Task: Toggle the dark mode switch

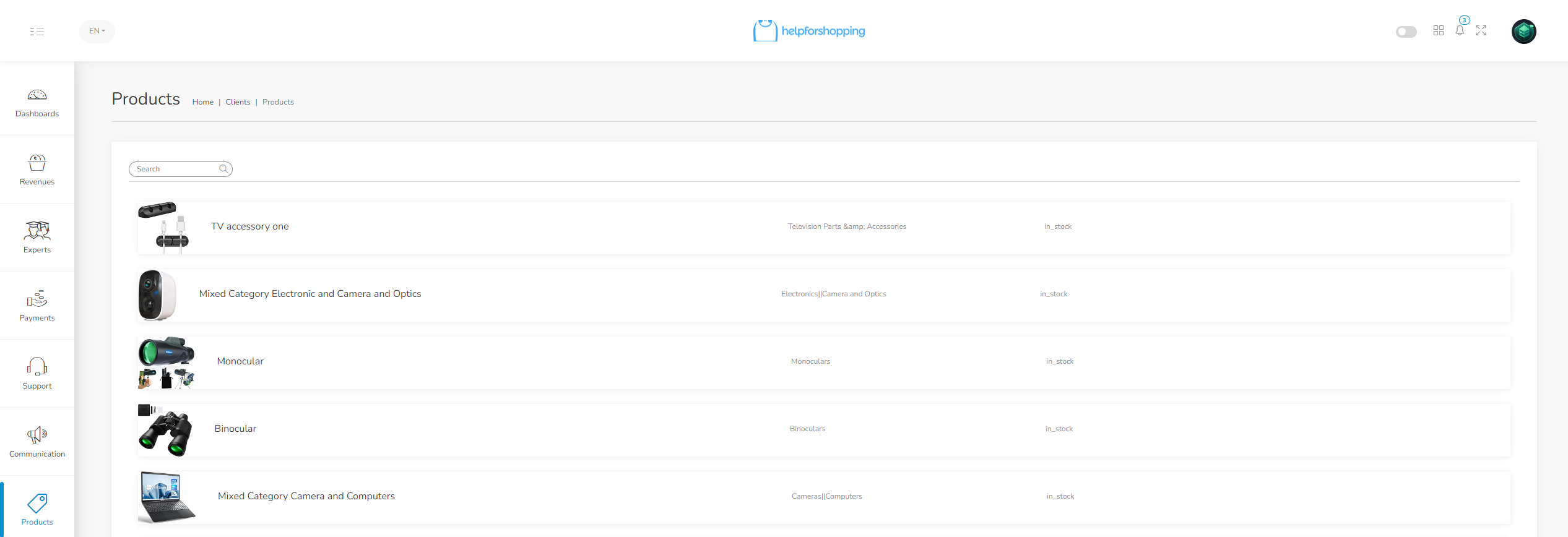Action: pyautogui.click(x=1406, y=32)
